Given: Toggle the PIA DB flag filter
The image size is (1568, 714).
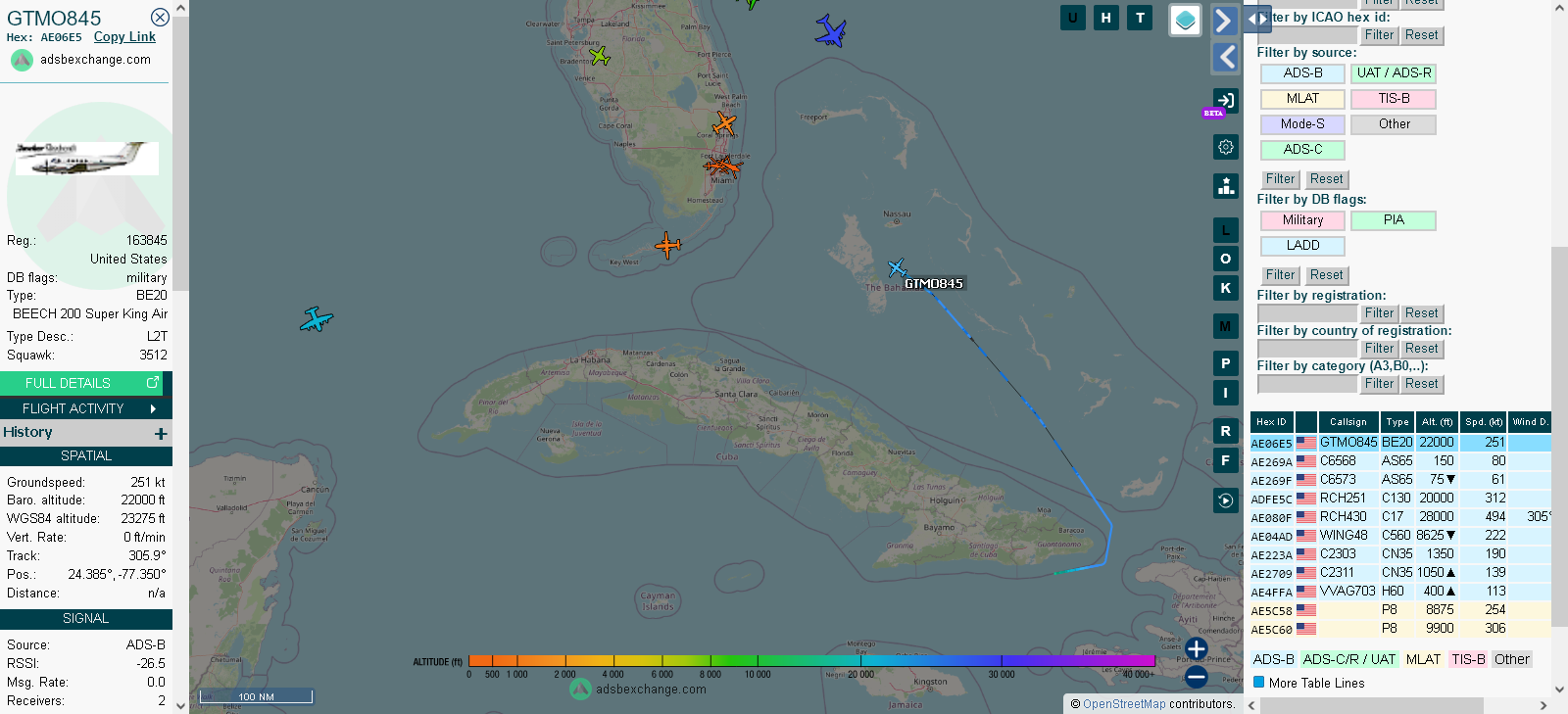Looking at the screenshot, I should (1394, 220).
